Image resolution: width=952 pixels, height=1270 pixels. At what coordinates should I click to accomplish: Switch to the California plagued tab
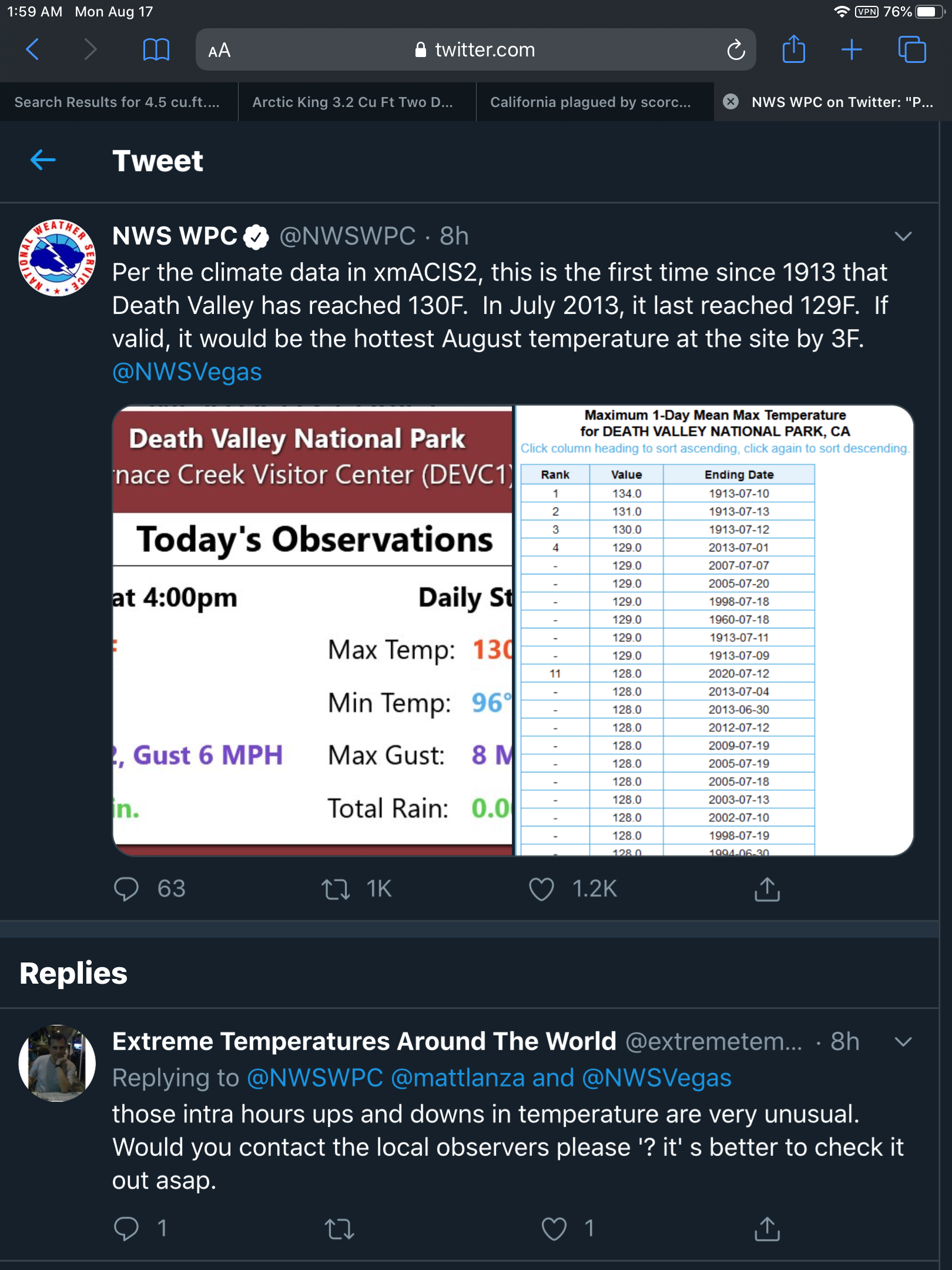coord(591,102)
